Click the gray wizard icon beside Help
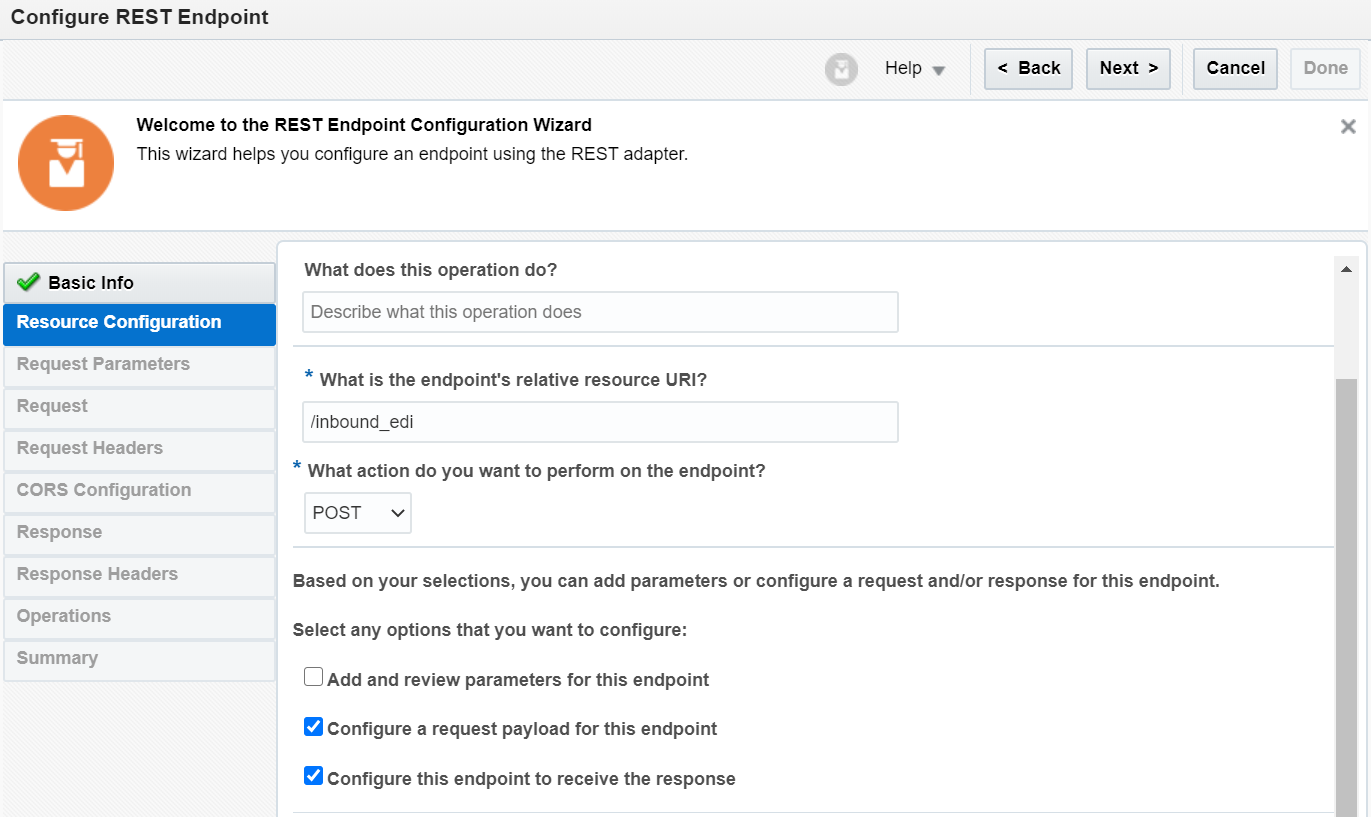Image resolution: width=1371 pixels, height=817 pixels. 841,69
